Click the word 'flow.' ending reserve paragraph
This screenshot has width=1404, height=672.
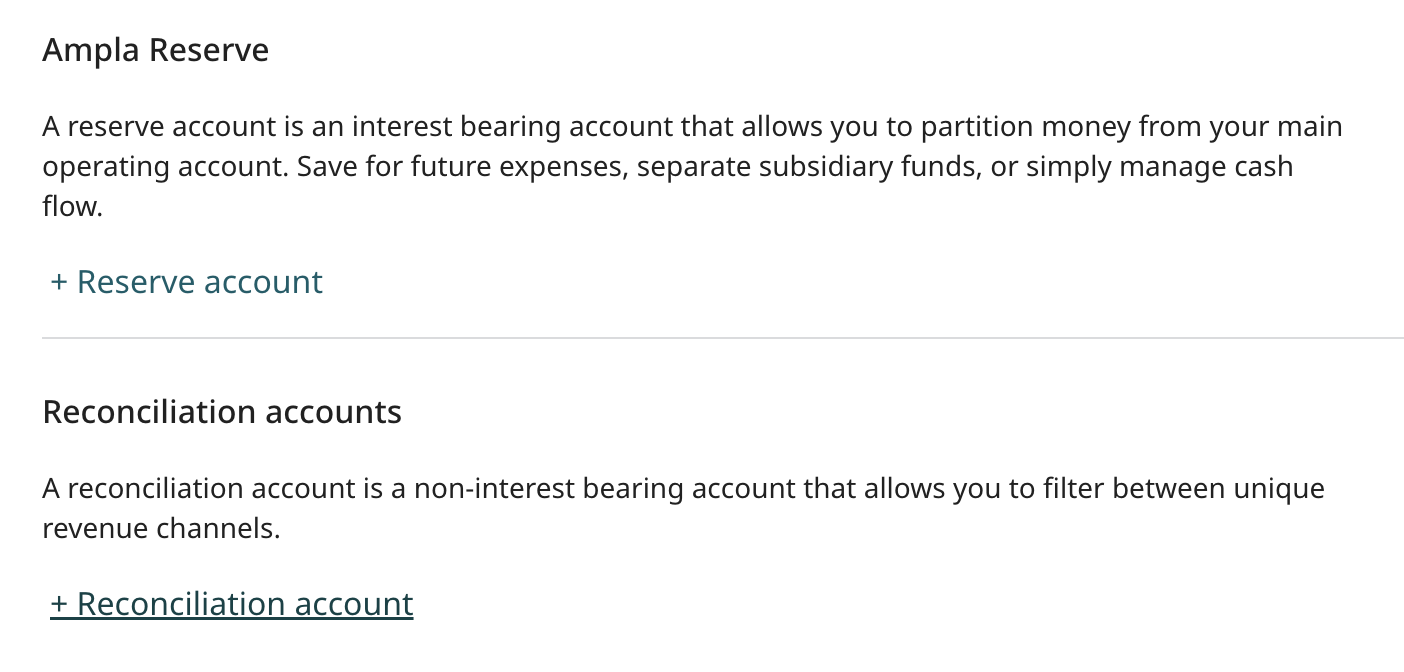73,207
